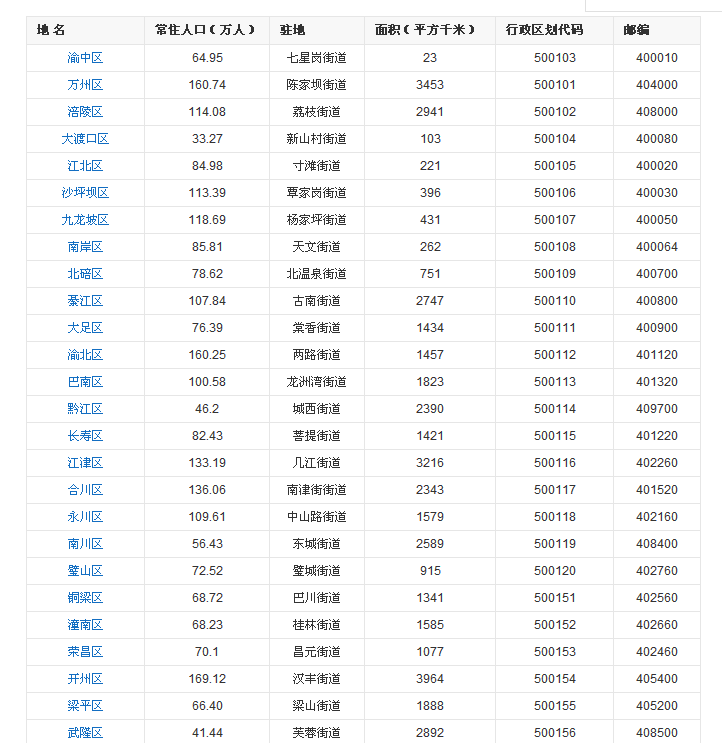Select population value 160.74

coord(208,85)
